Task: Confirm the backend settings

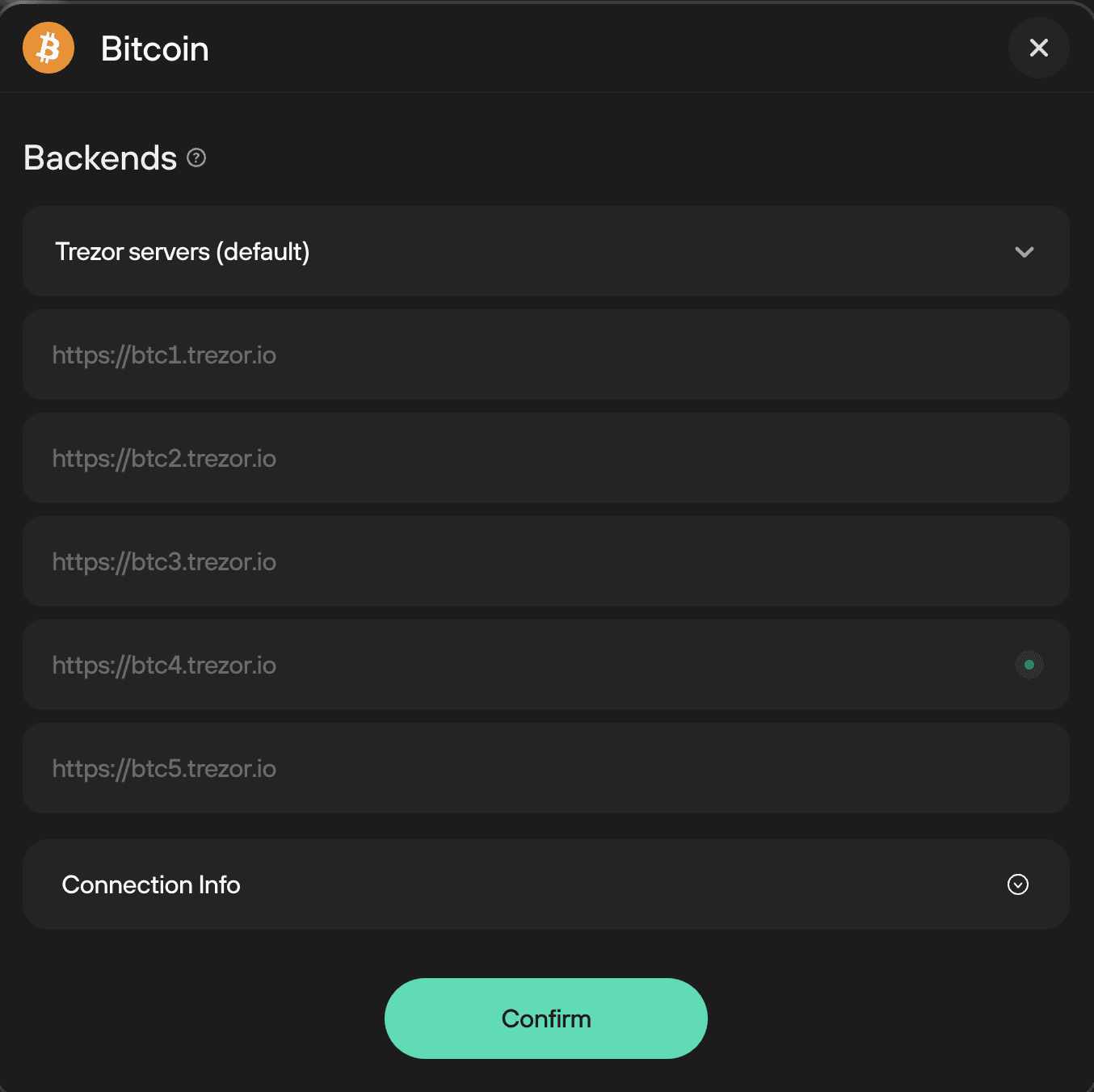Action: (546, 1018)
